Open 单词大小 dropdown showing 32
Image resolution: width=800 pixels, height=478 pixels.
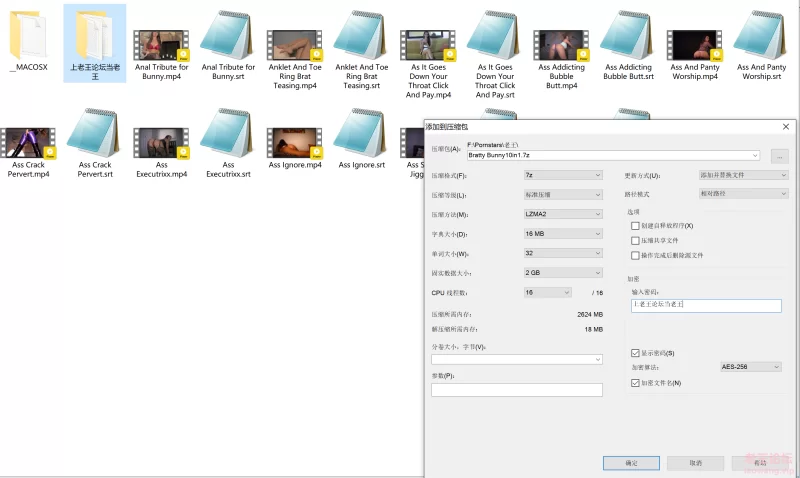pyautogui.click(x=563, y=253)
